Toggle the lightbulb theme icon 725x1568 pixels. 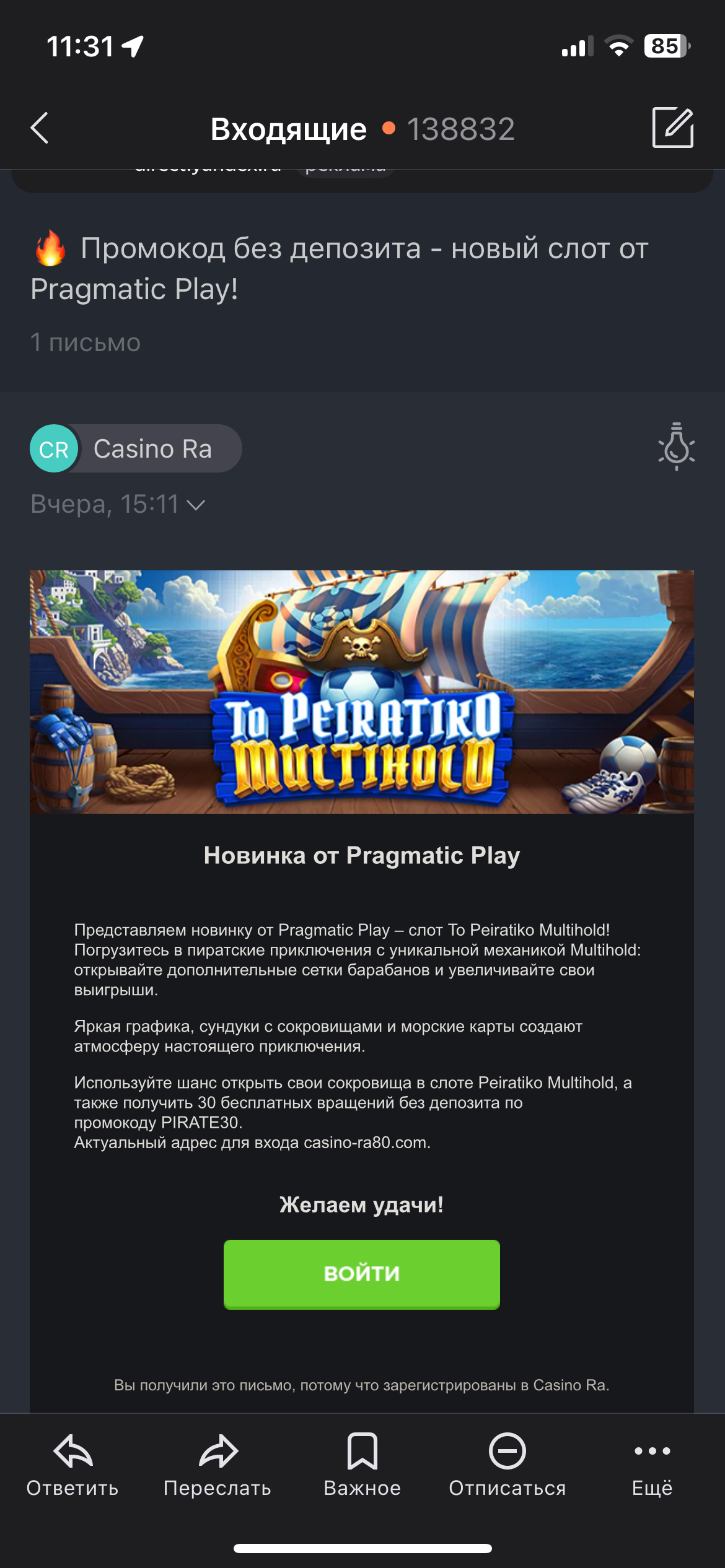(676, 446)
